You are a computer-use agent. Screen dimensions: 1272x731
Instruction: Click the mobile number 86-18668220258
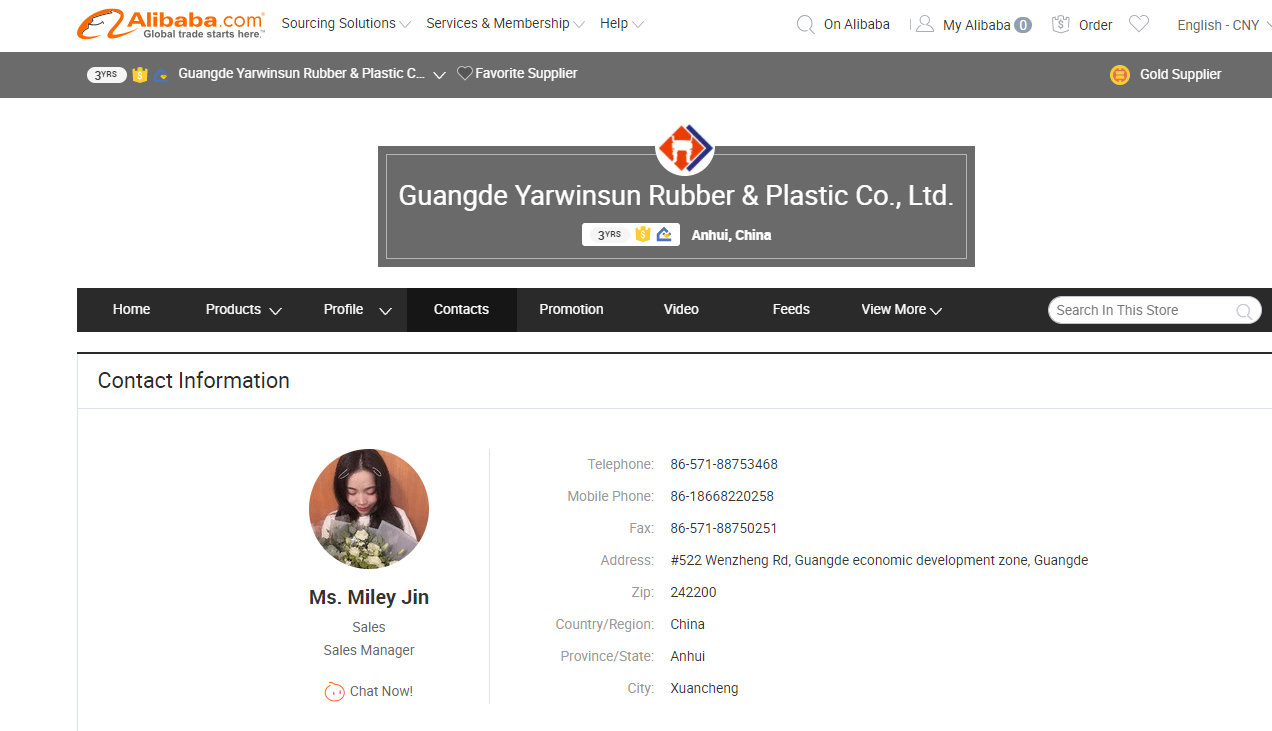tap(722, 496)
